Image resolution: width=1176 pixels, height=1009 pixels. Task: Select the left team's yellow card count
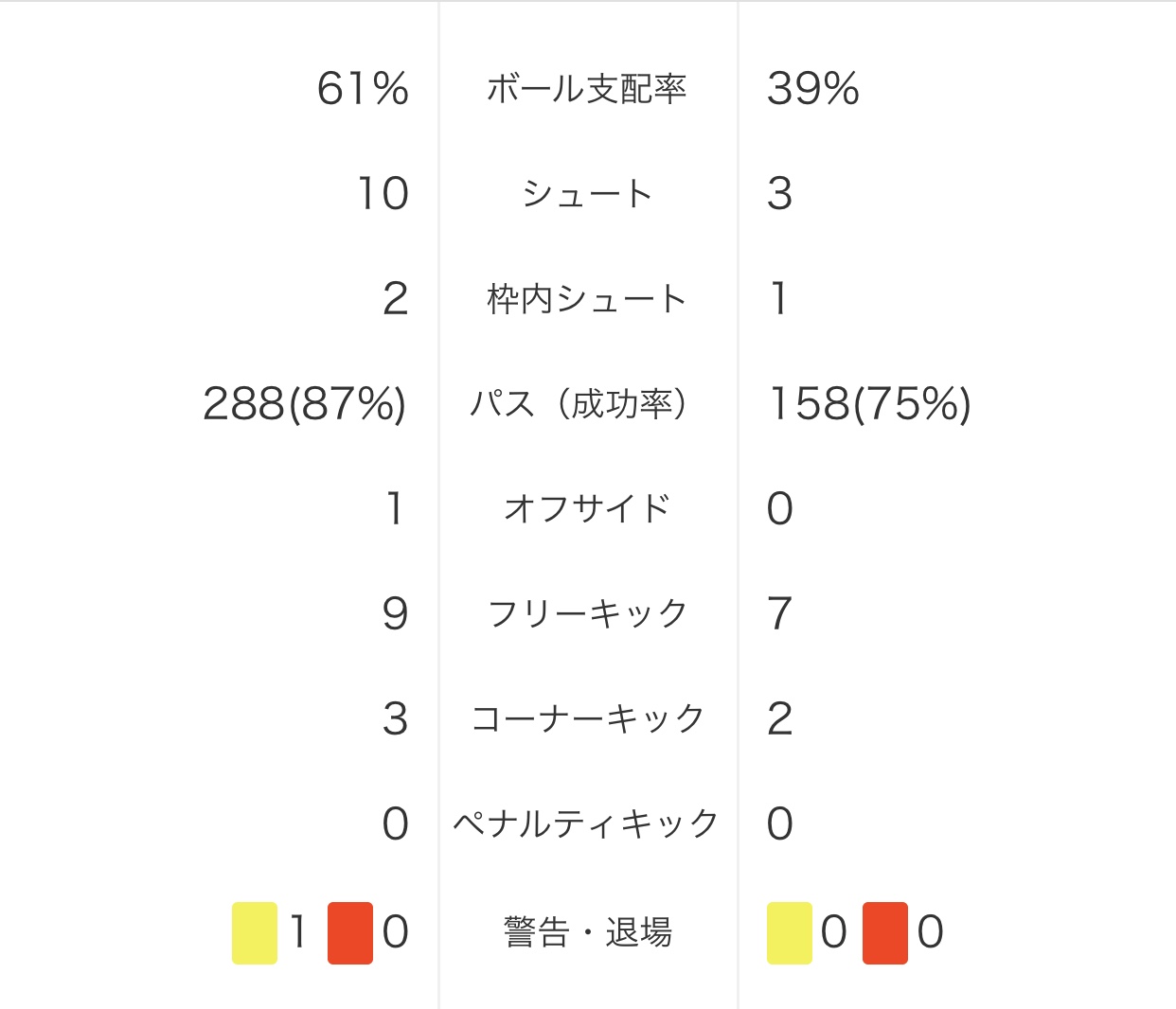point(298,932)
